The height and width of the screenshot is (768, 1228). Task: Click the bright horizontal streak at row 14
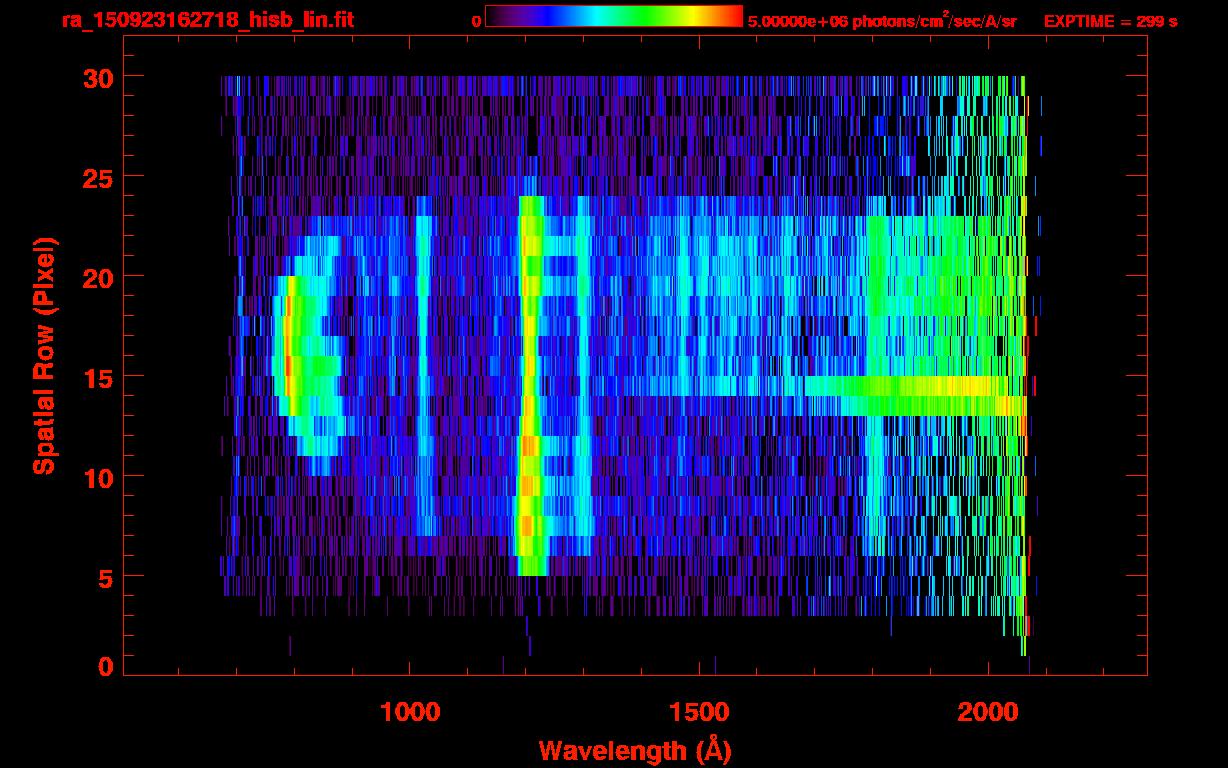(915, 396)
